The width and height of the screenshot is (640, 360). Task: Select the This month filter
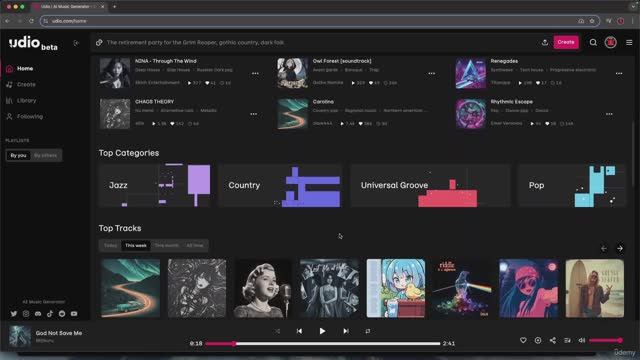[167, 245]
